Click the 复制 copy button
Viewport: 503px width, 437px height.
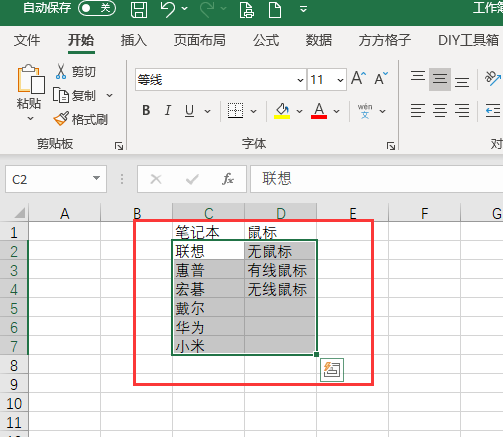point(75,96)
